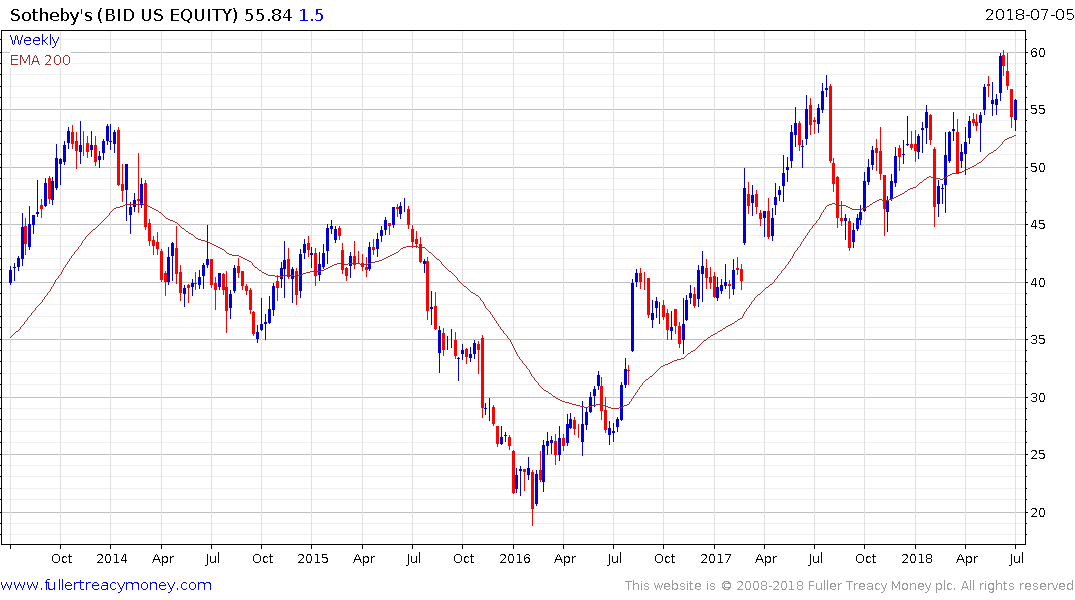The height and width of the screenshot is (600, 1075).
Task: Select the 40 price axis label
Action: coord(1037,283)
